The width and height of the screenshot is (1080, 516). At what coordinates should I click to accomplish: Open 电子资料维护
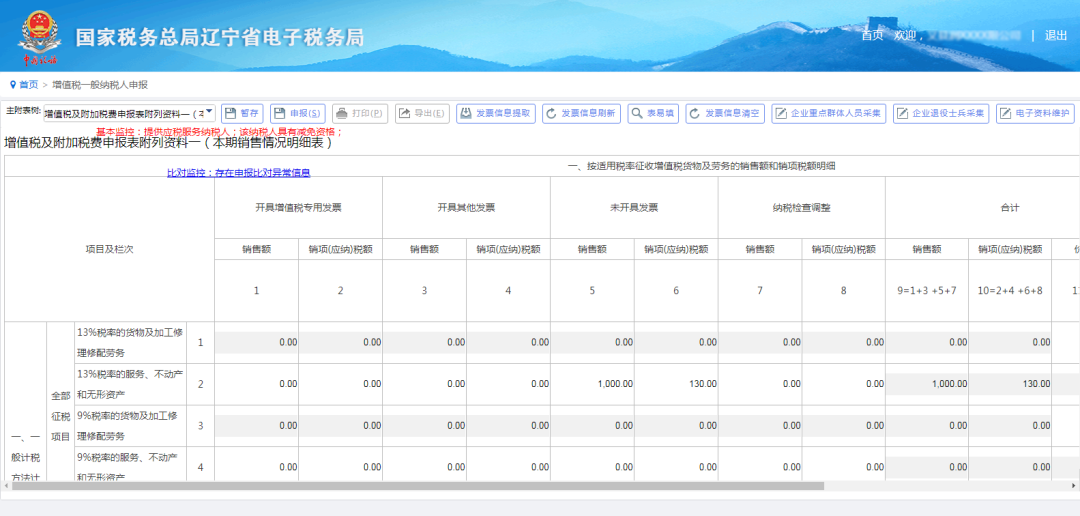click(x=1035, y=114)
